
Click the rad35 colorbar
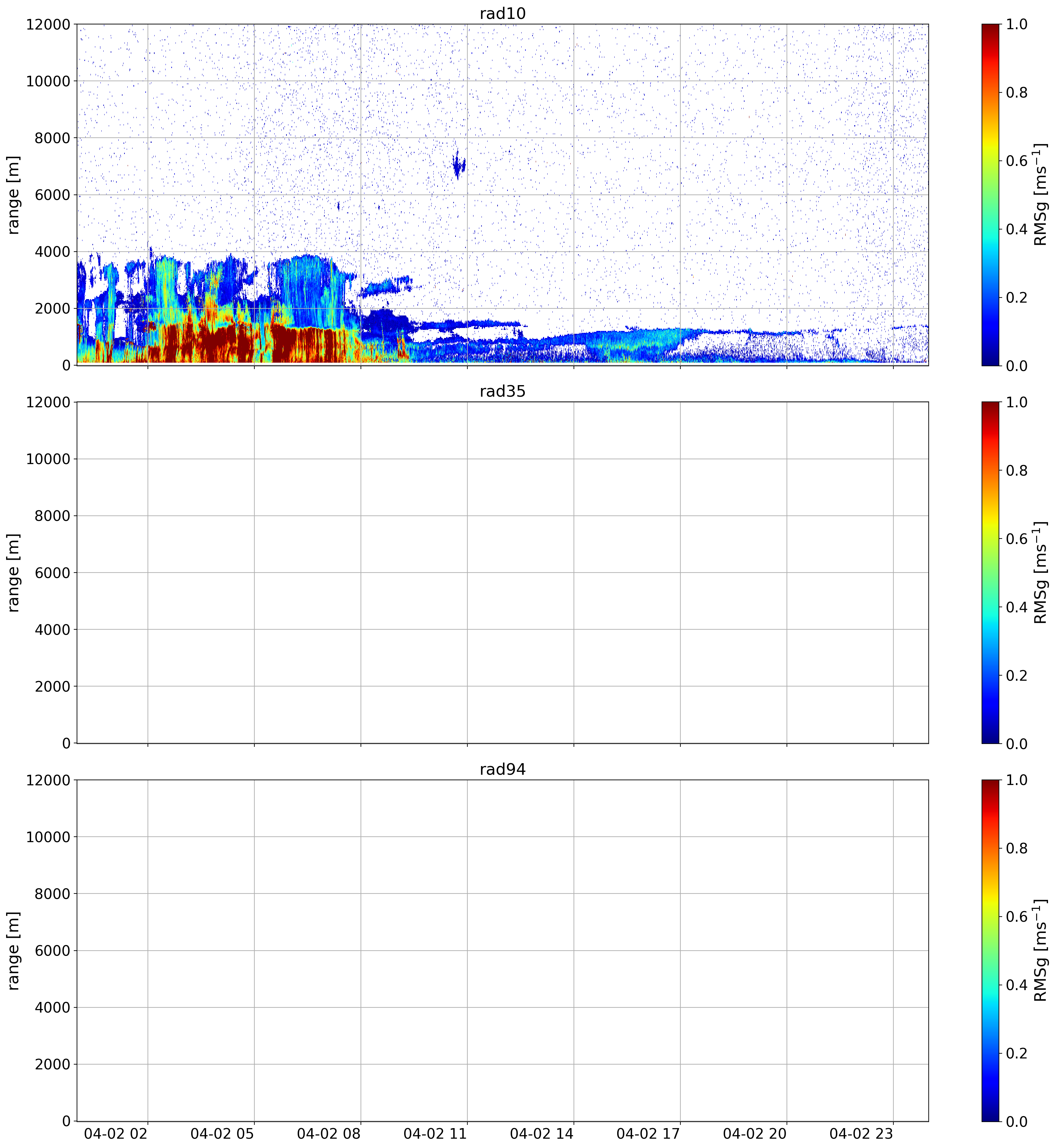[990, 572]
